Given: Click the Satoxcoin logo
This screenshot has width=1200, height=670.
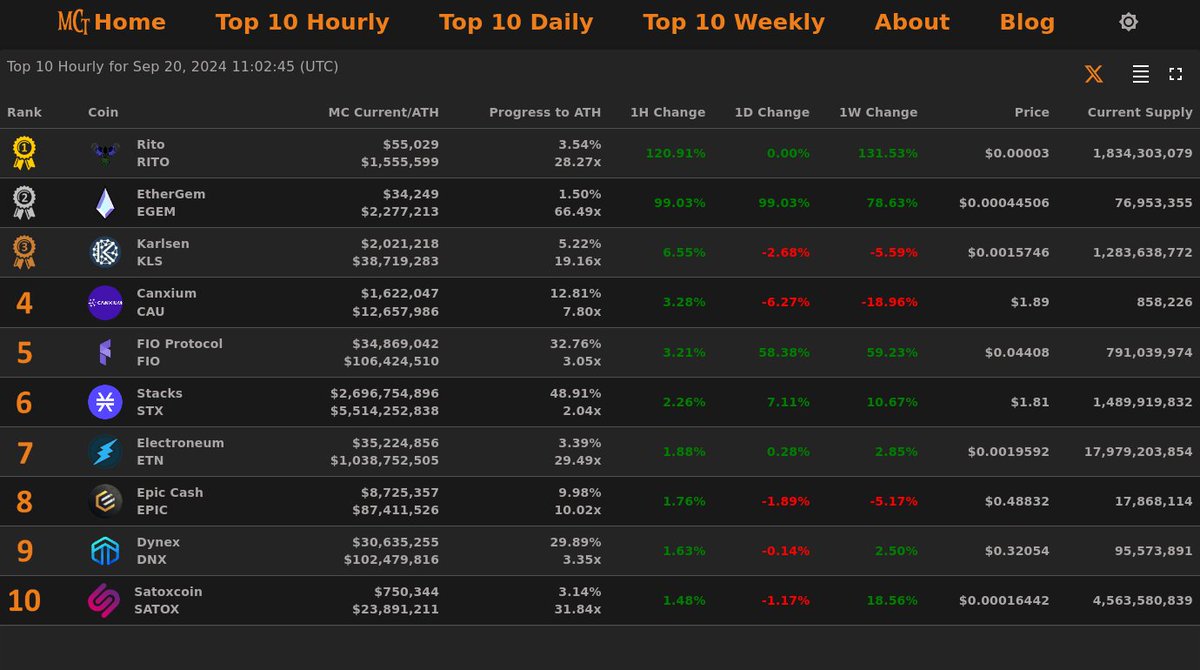Looking at the screenshot, I should (x=104, y=601).
